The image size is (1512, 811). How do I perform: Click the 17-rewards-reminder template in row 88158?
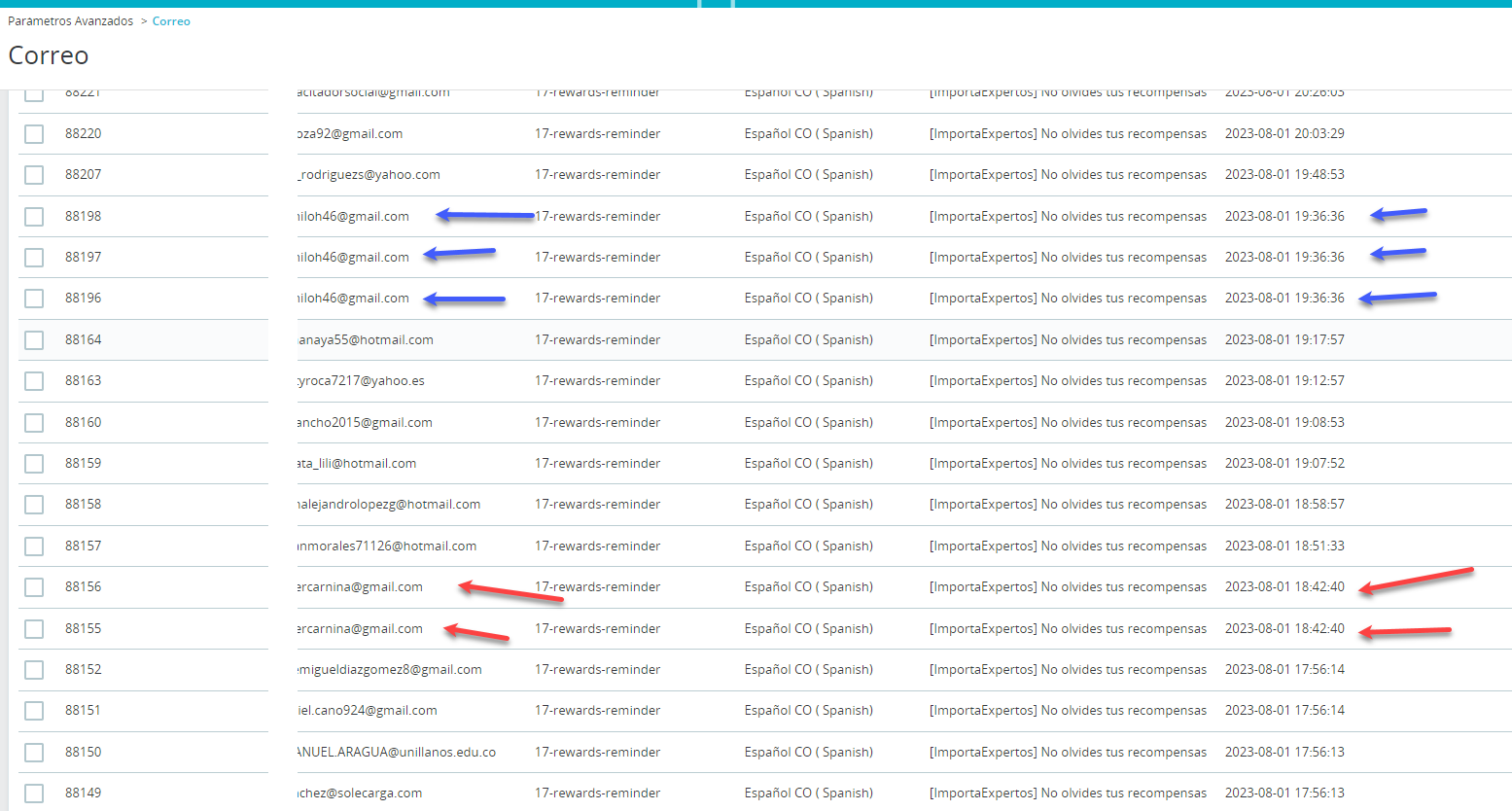597,504
